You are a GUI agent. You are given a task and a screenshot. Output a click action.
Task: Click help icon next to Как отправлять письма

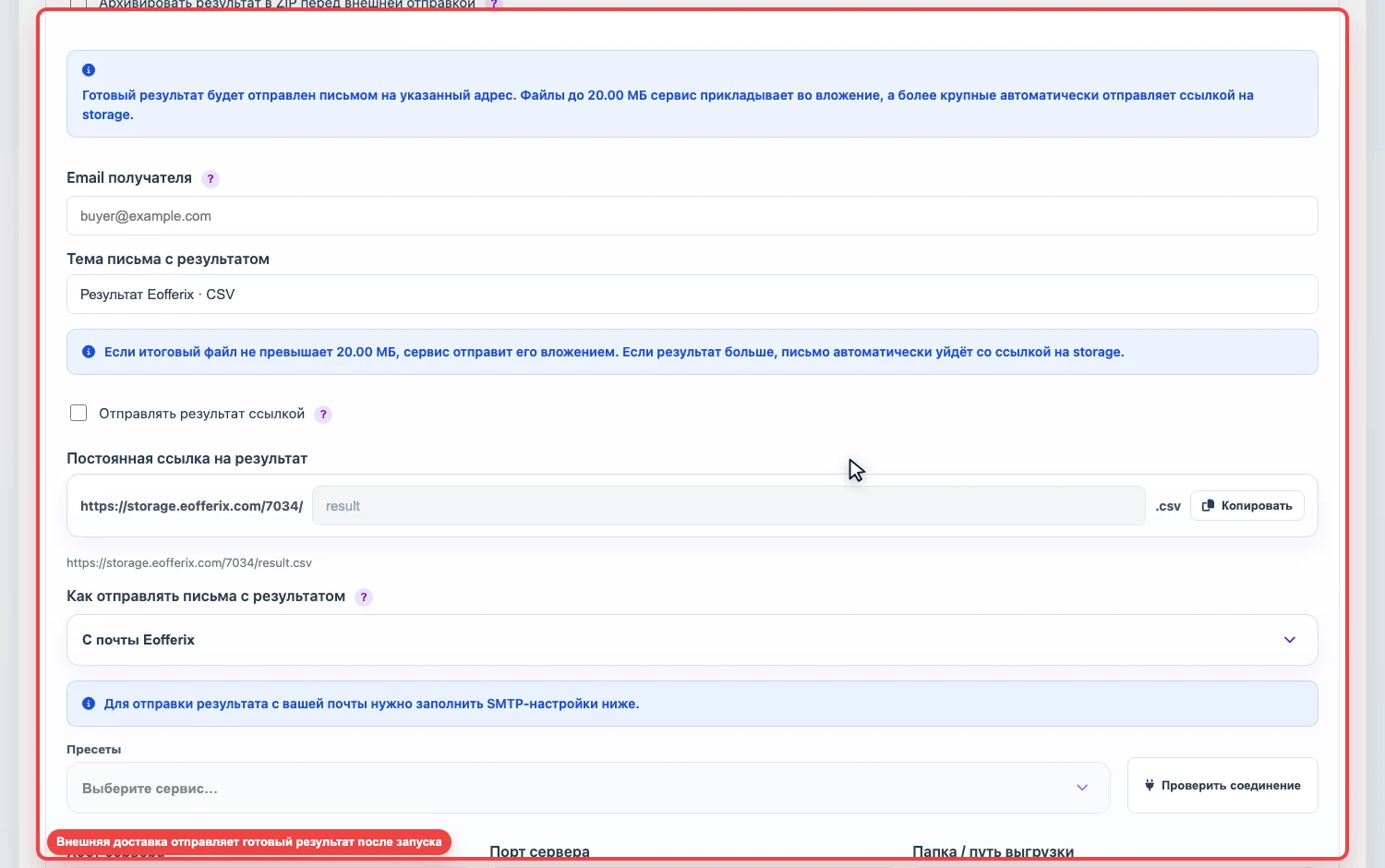pos(364,597)
